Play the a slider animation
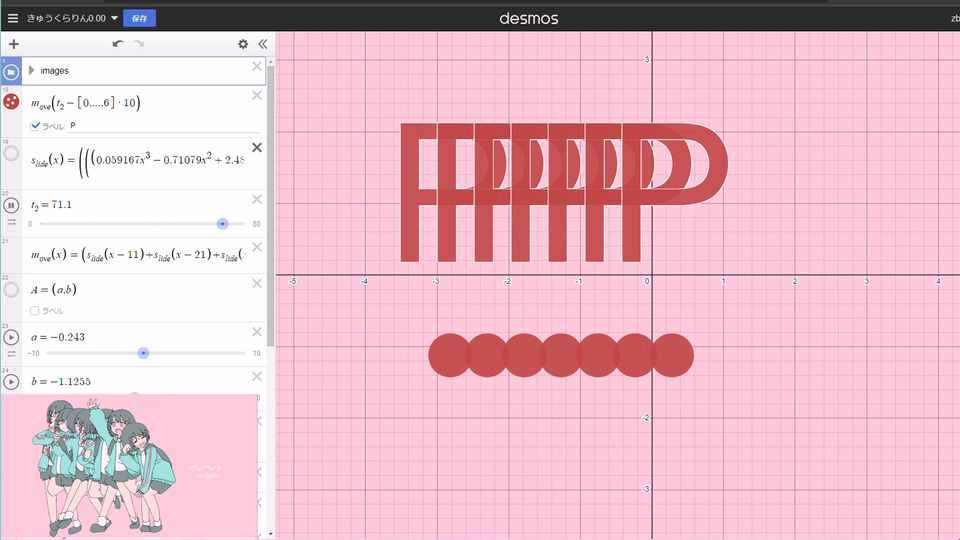The image size is (960, 540). (11, 337)
